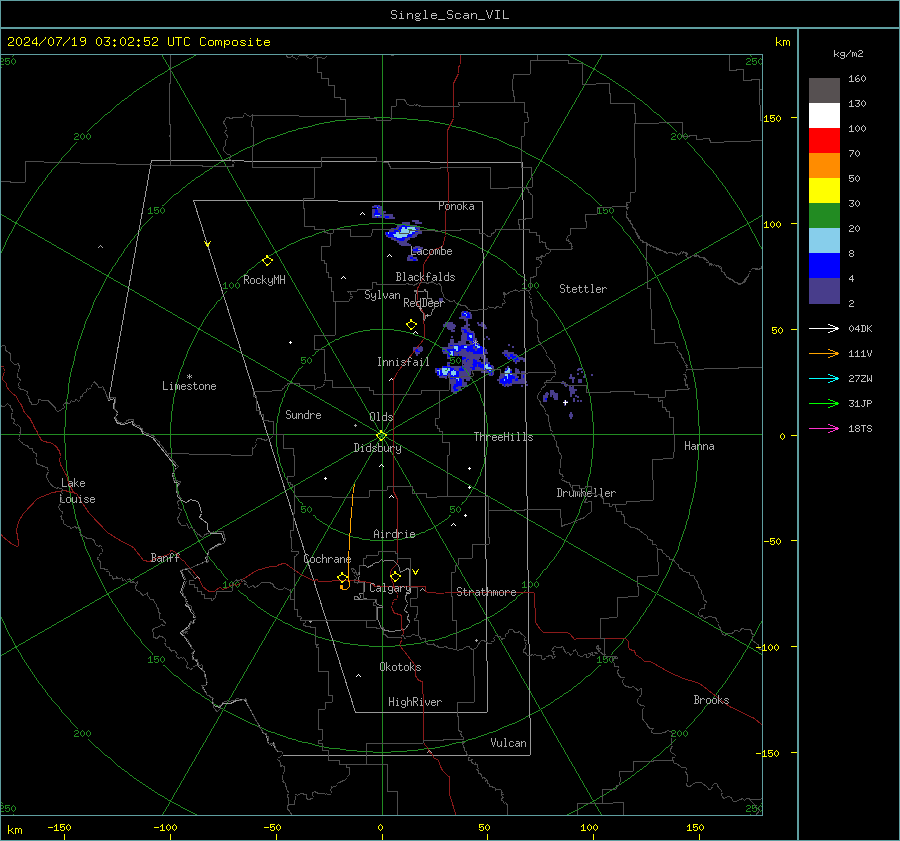The image size is (900, 841).
Task: Select the red 100 legend swatch
Action: [x=824, y=141]
